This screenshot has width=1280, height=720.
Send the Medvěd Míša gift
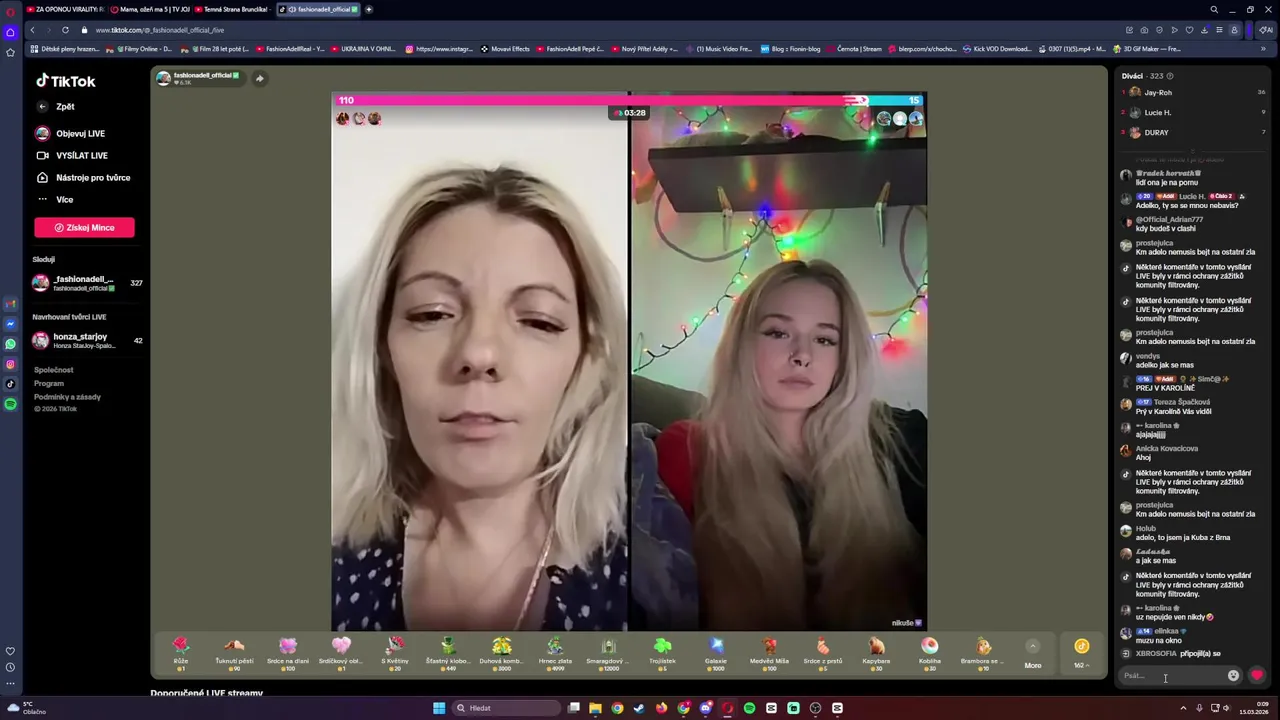tap(769, 653)
